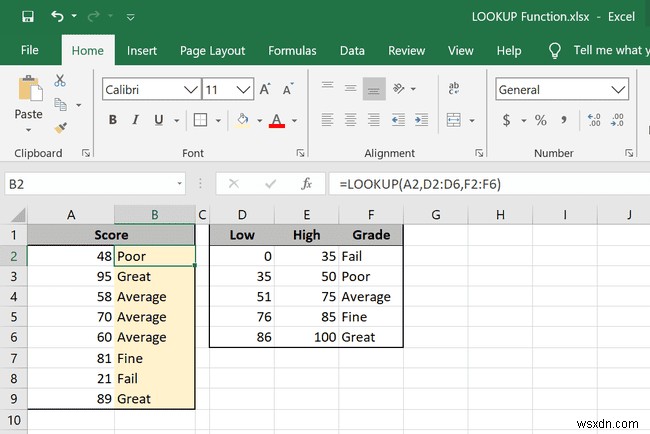Click the Increase Decimal icon
650x434 pixels.
[x=594, y=120]
